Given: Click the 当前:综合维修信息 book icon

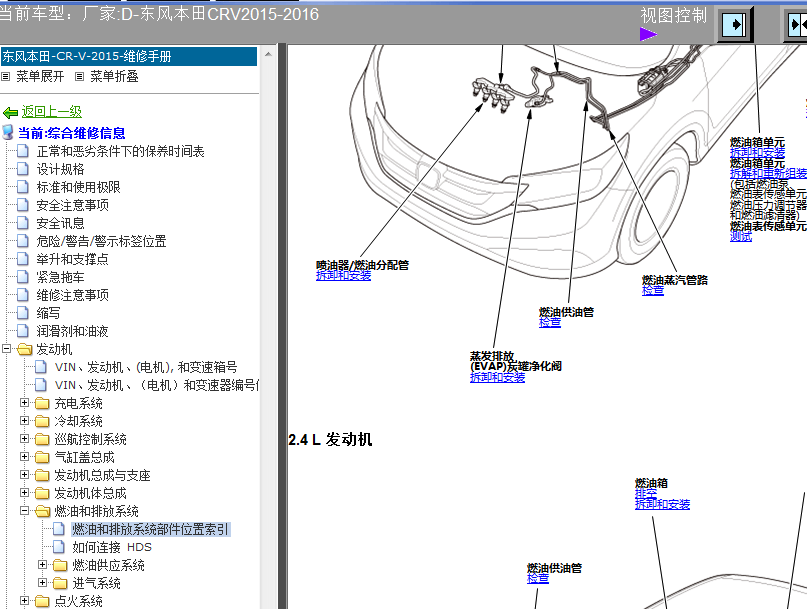Looking at the screenshot, I should tap(8, 133).
